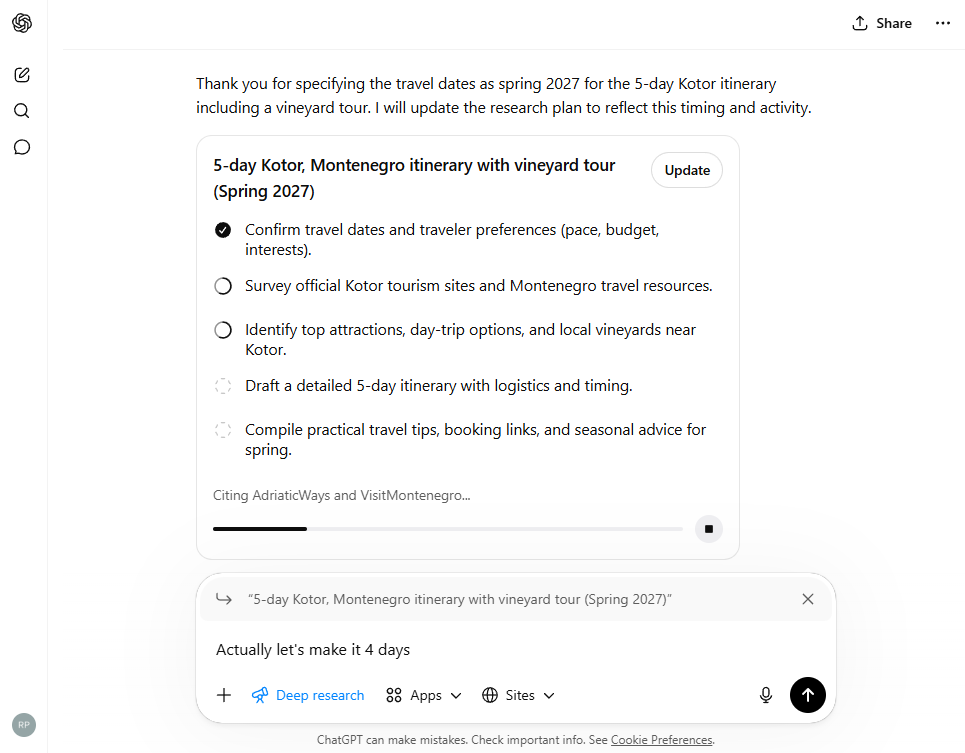Expand the Sites dropdown
965x753 pixels.
(x=518, y=695)
